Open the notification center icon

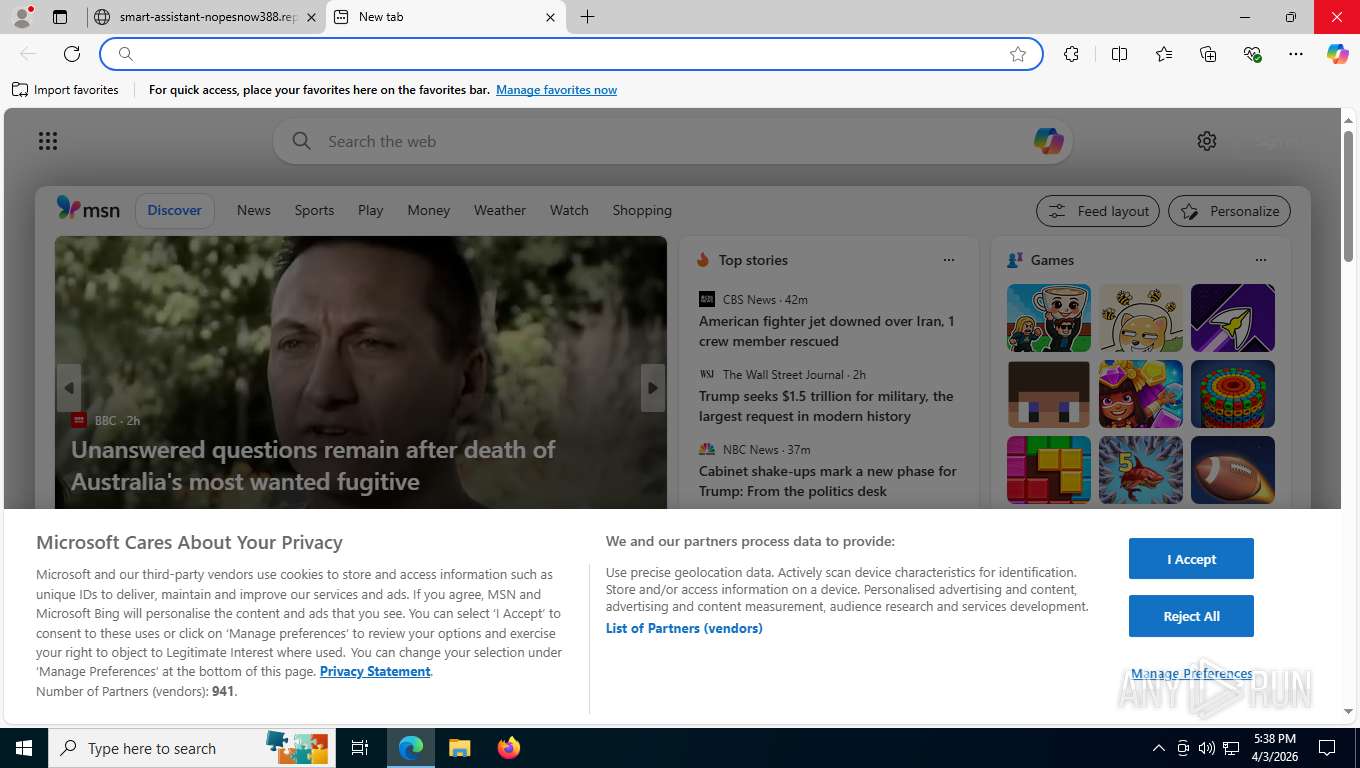coord(1327,748)
